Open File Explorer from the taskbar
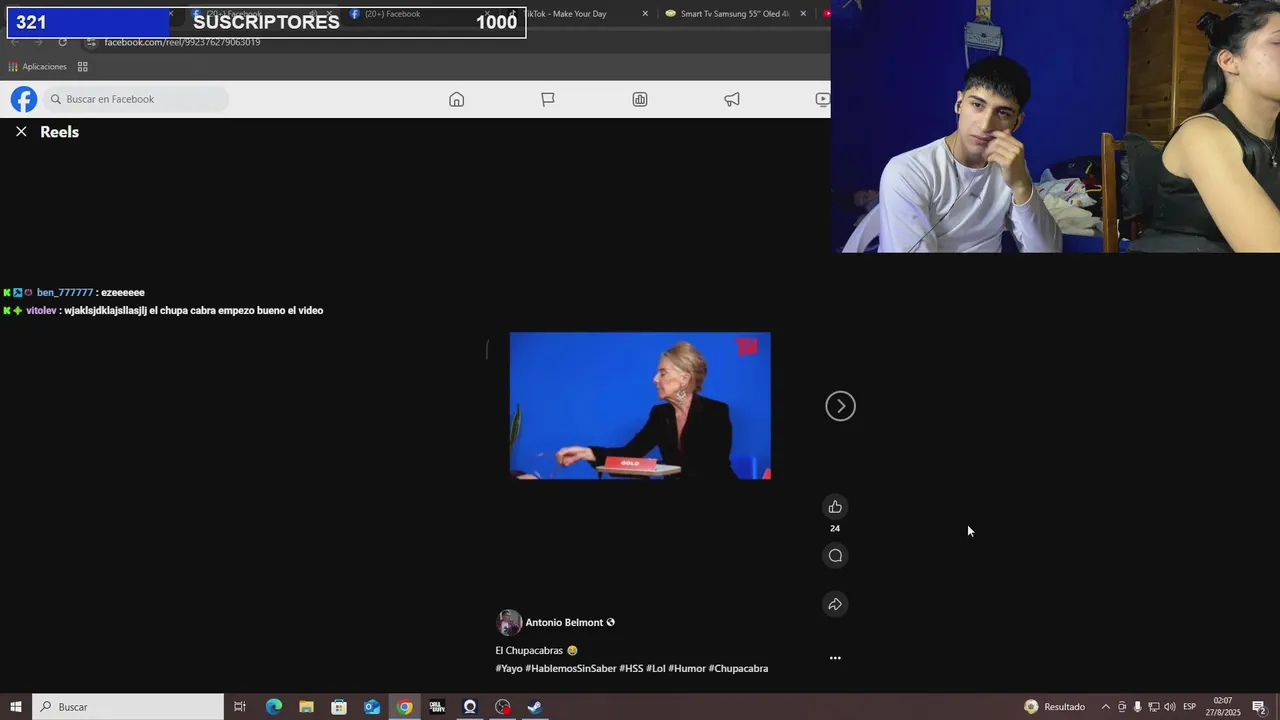The height and width of the screenshot is (720, 1280). (306, 707)
